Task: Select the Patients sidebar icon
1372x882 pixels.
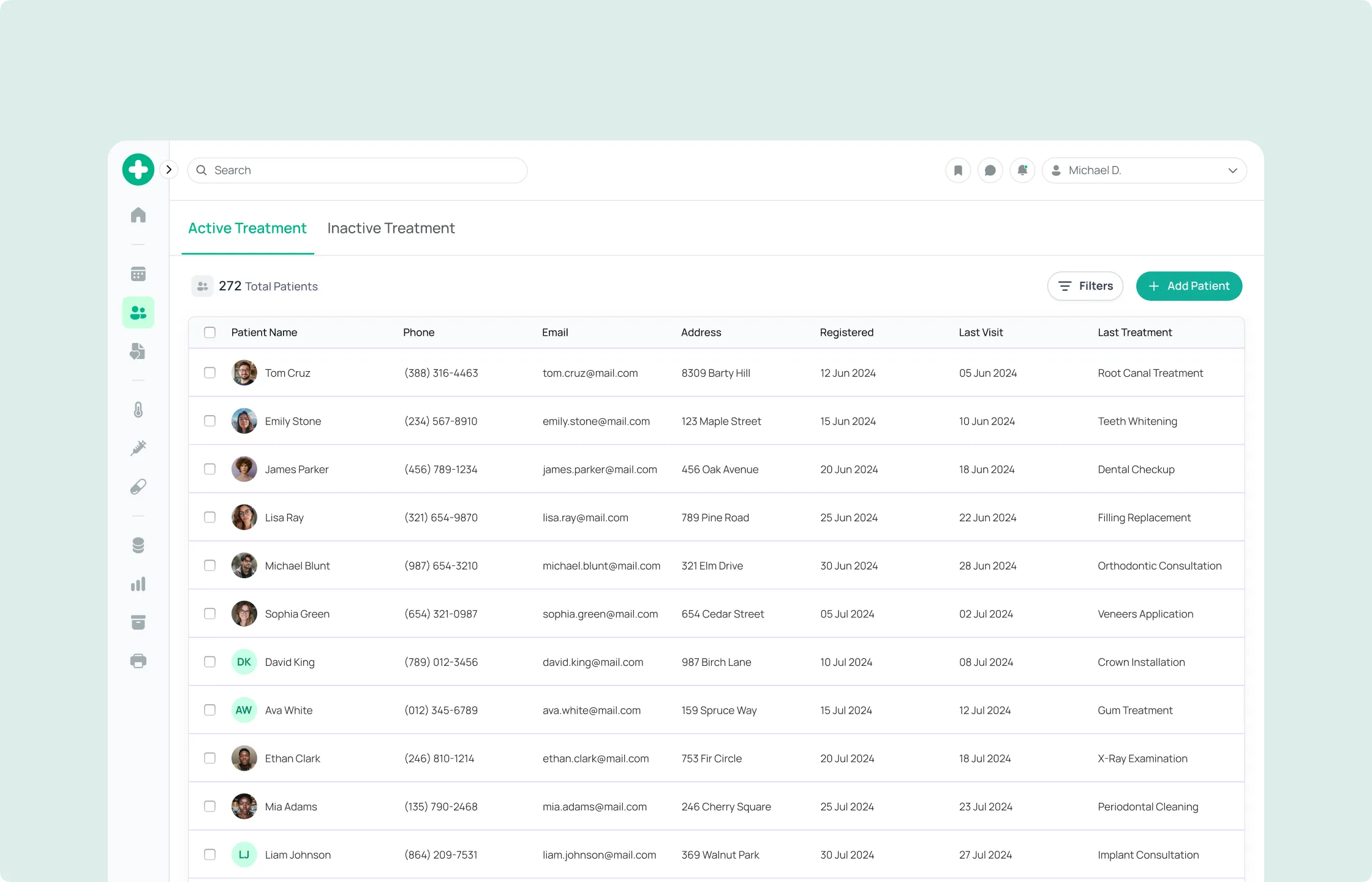Action: (x=138, y=312)
